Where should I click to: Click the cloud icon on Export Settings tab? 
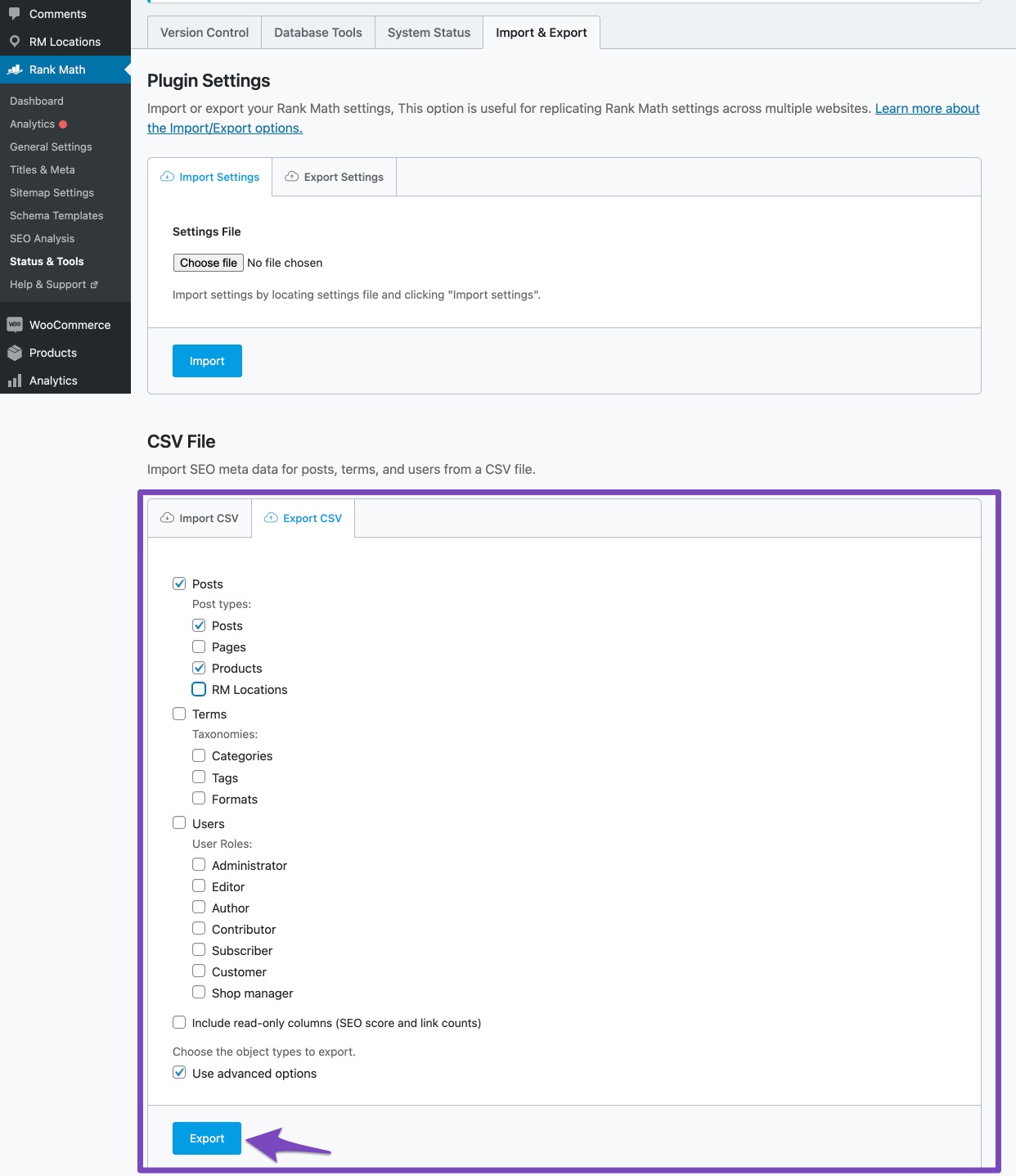click(x=291, y=177)
